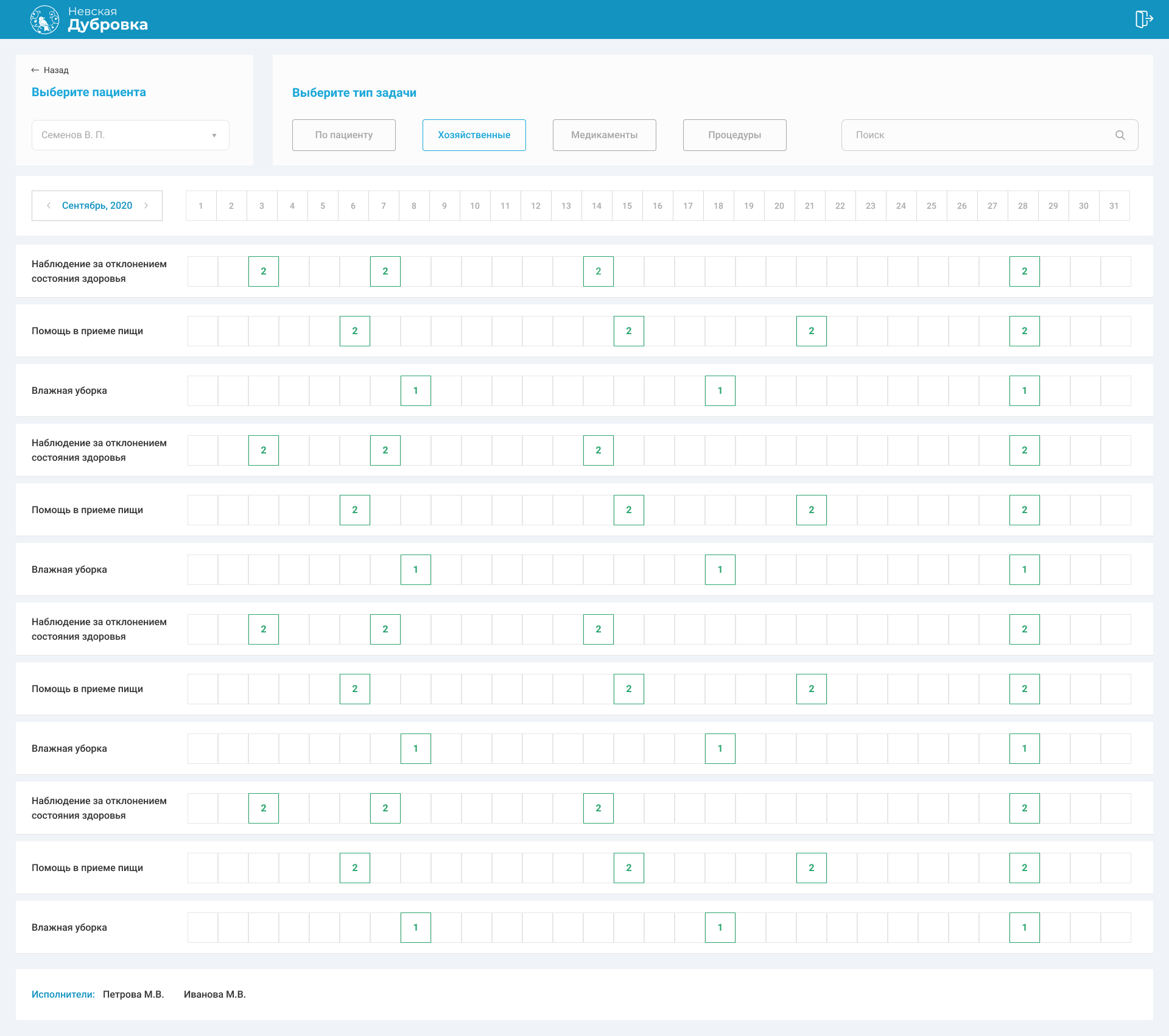This screenshot has height=1036, width=1169.
Task: Select day 25 in calendar header
Action: (932, 206)
